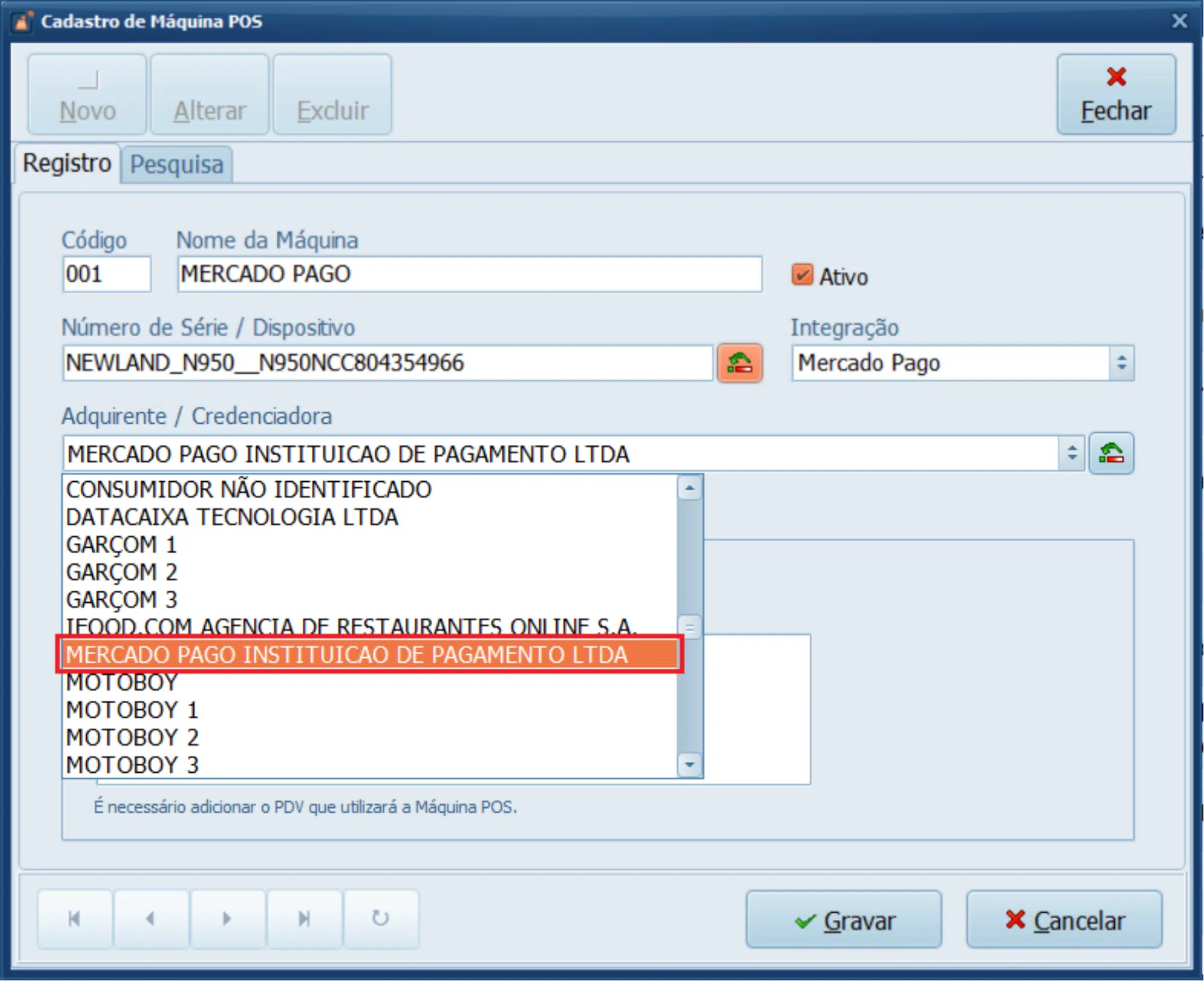This screenshot has height=981, width=1204.
Task: Click the Alterar button
Action: pyautogui.click(x=210, y=95)
